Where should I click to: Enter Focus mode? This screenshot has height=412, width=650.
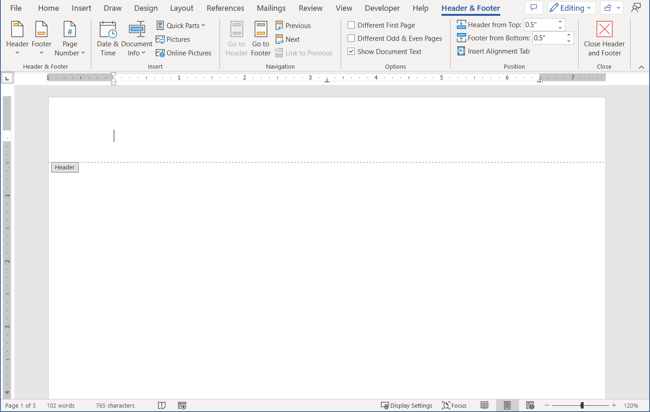coord(454,405)
